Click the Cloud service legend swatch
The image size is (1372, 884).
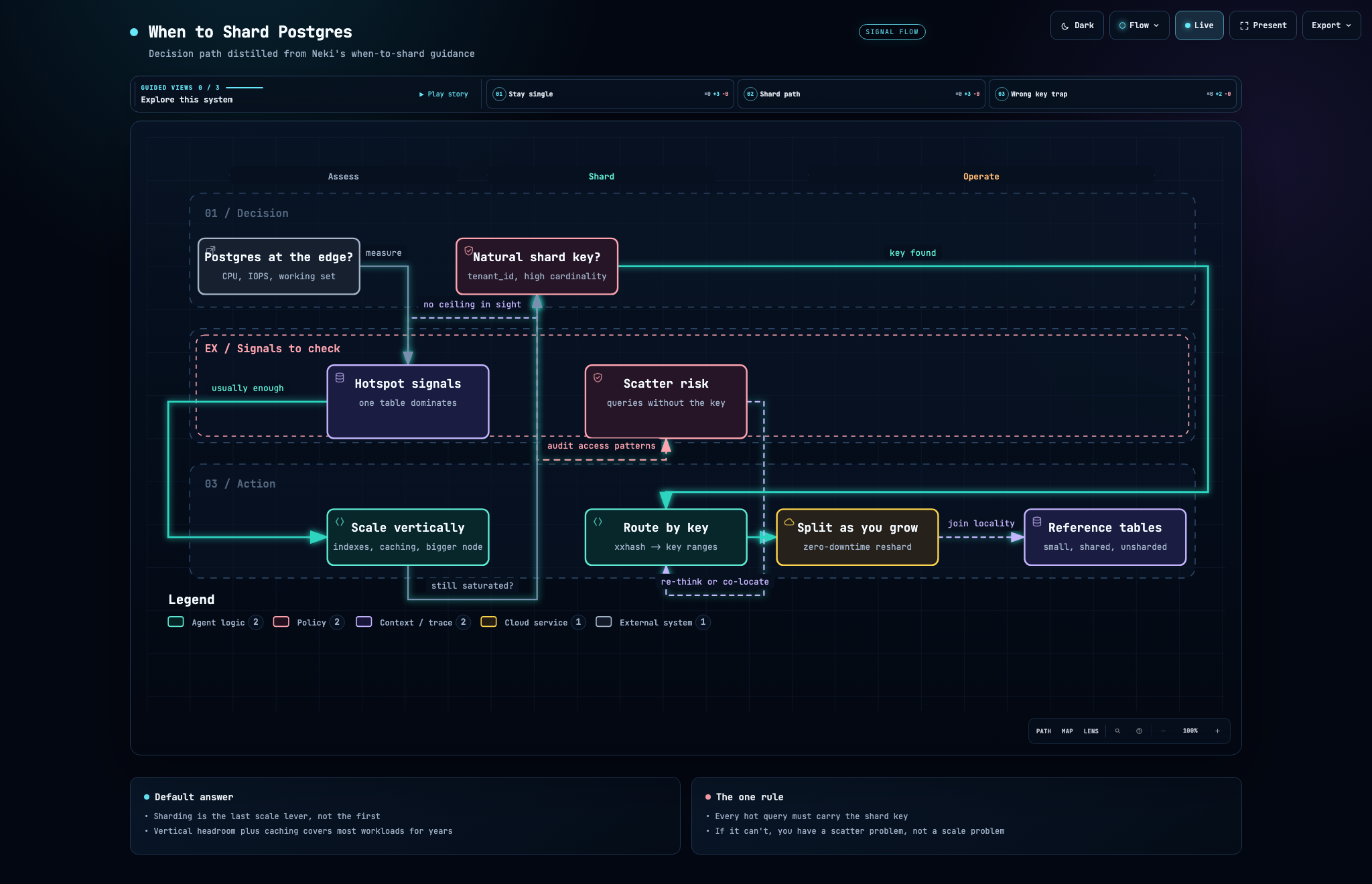(488, 621)
